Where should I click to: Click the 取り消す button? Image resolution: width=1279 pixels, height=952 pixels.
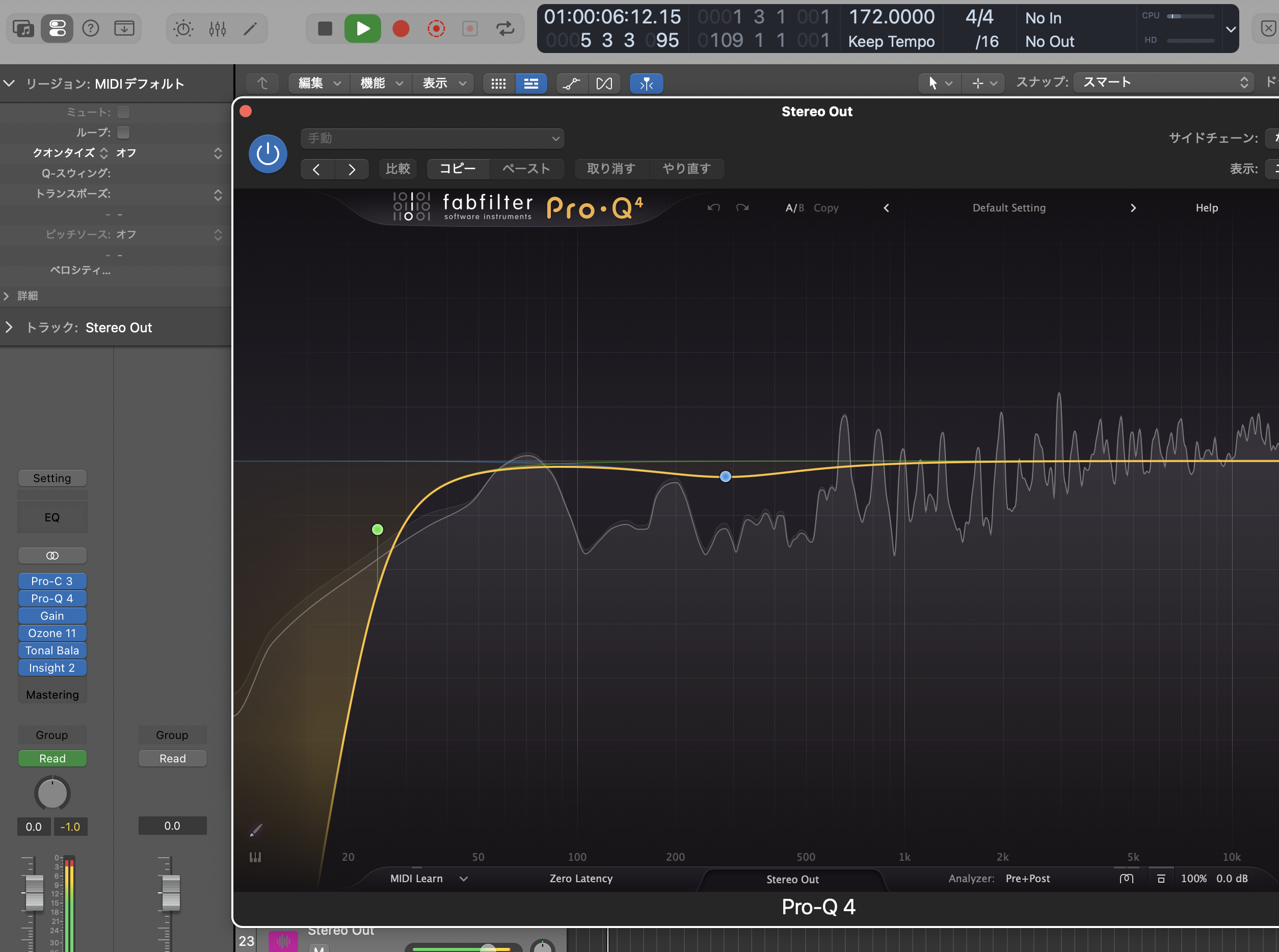pos(611,169)
